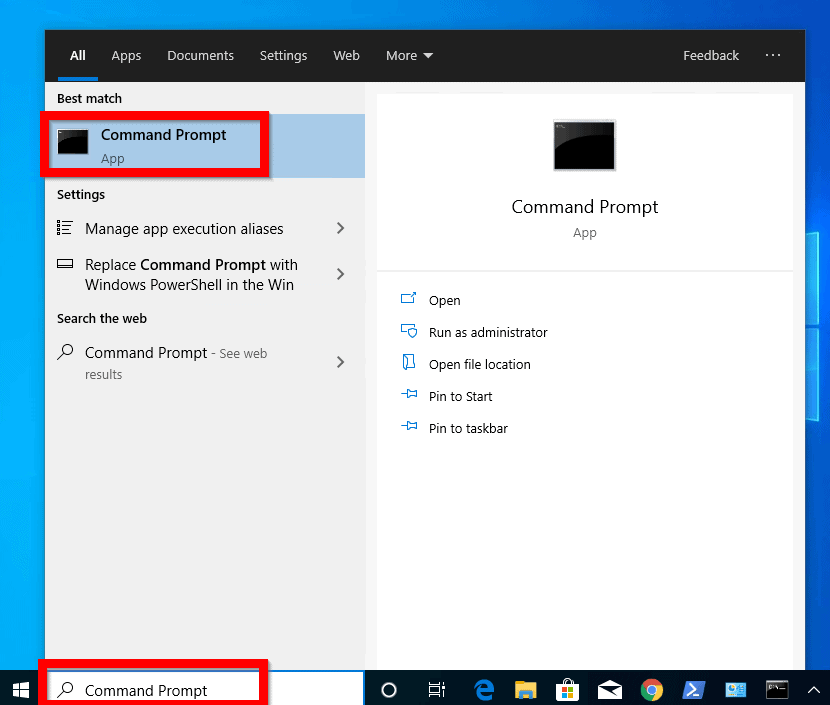Switch to the Apps tab
This screenshot has width=830, height=705.
click(126, 56)
